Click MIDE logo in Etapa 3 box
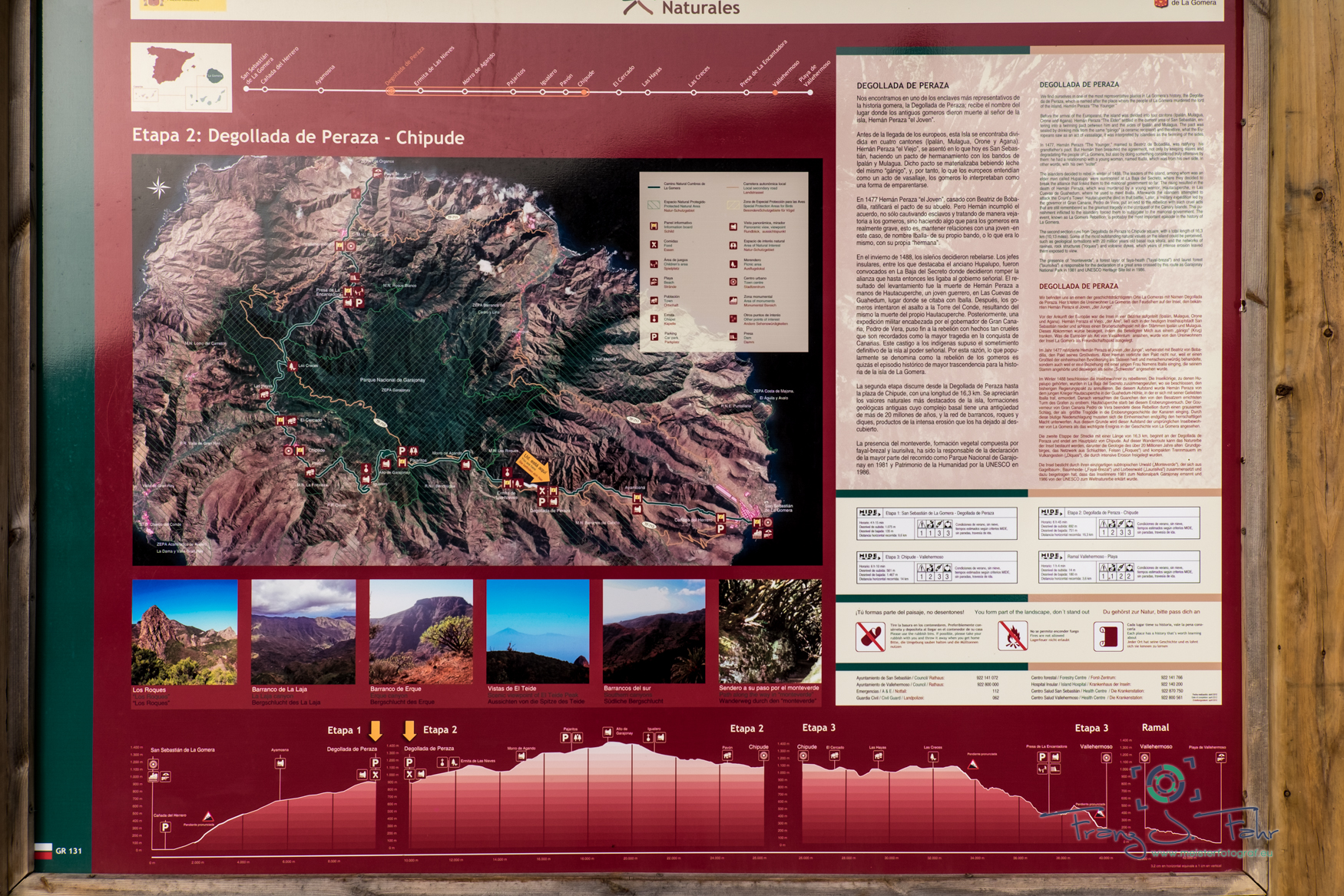Image resolution: width=1344 pixels, height=896 pixels. (x=869, y=556)
